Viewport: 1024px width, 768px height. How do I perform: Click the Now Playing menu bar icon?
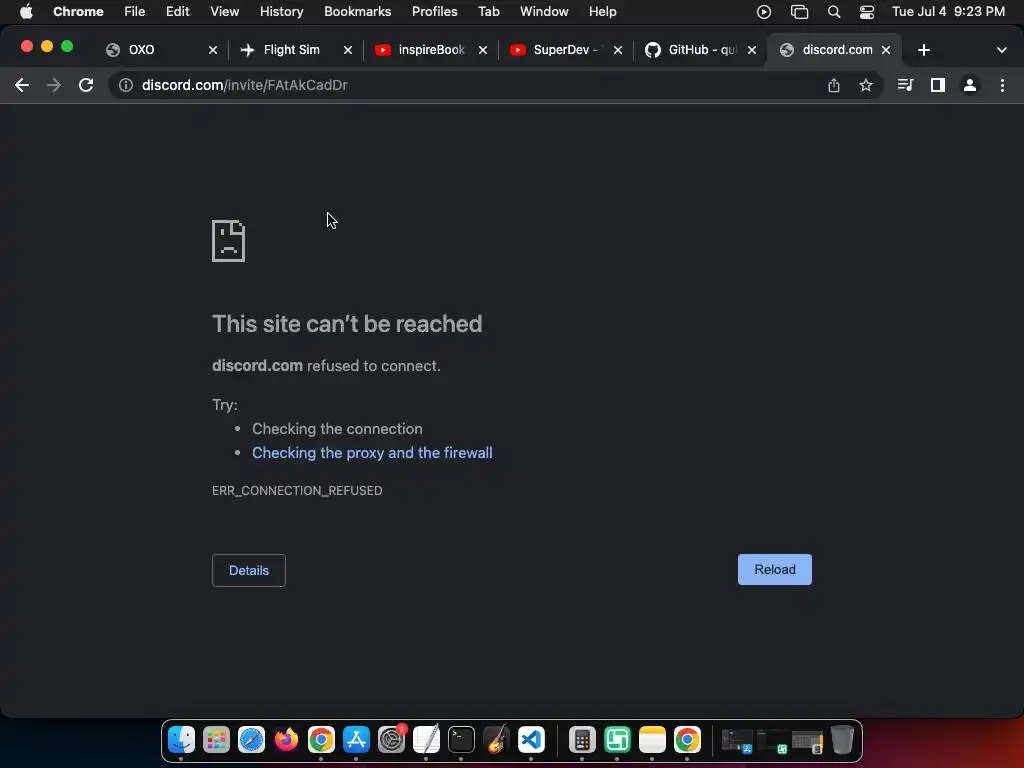click(763, 12)
